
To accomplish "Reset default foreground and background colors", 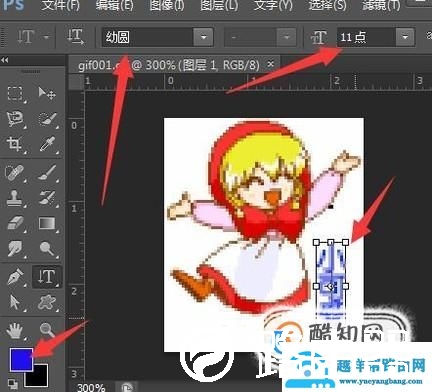I will (x=12, y=385).
